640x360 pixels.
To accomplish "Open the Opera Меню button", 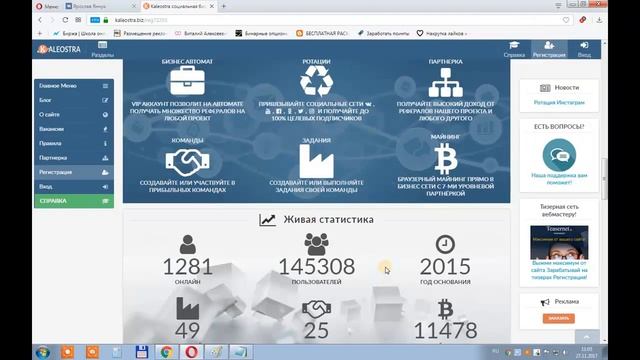I will point(47,6).
